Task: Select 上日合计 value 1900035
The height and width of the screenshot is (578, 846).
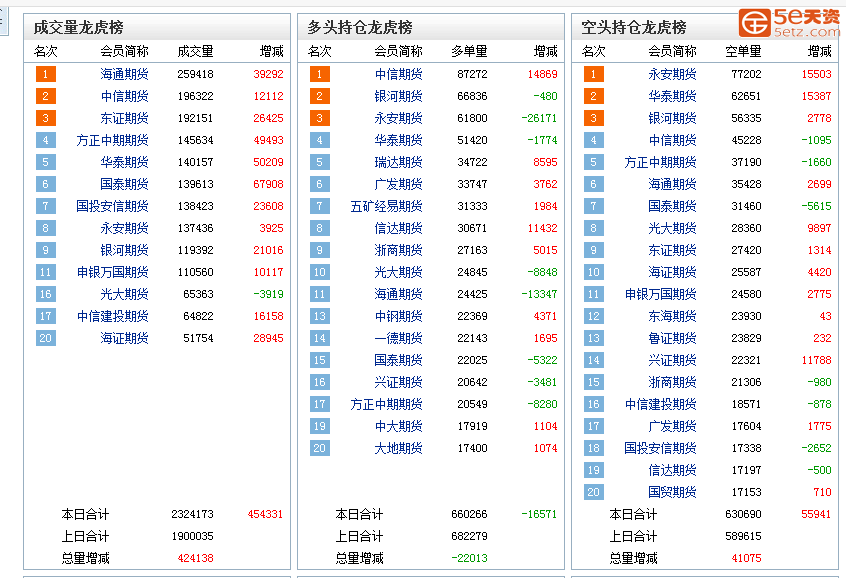Action: [x=193, y=536]
